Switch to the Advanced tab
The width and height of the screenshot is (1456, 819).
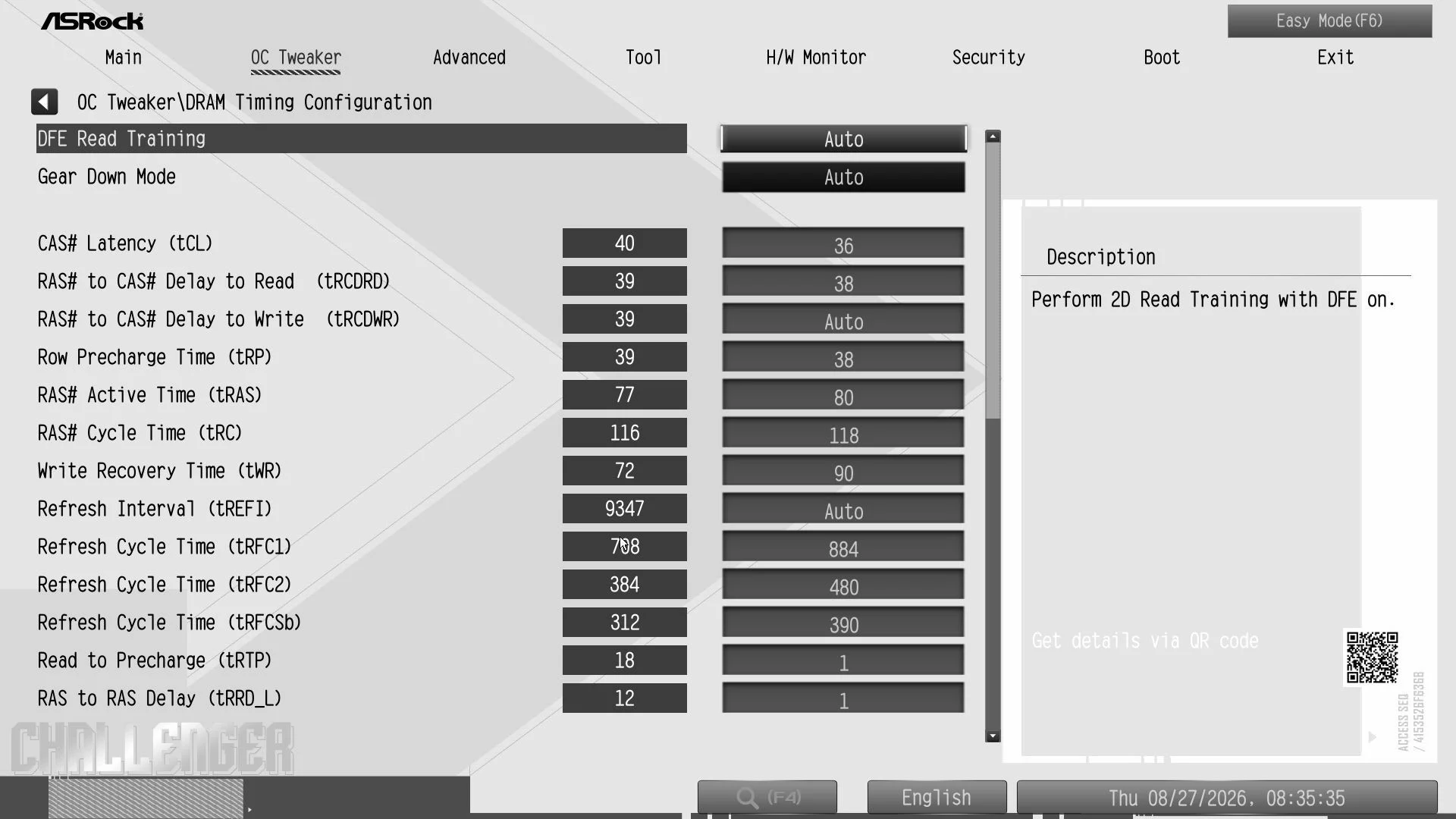pyautogui.click(x=469, y=58)
